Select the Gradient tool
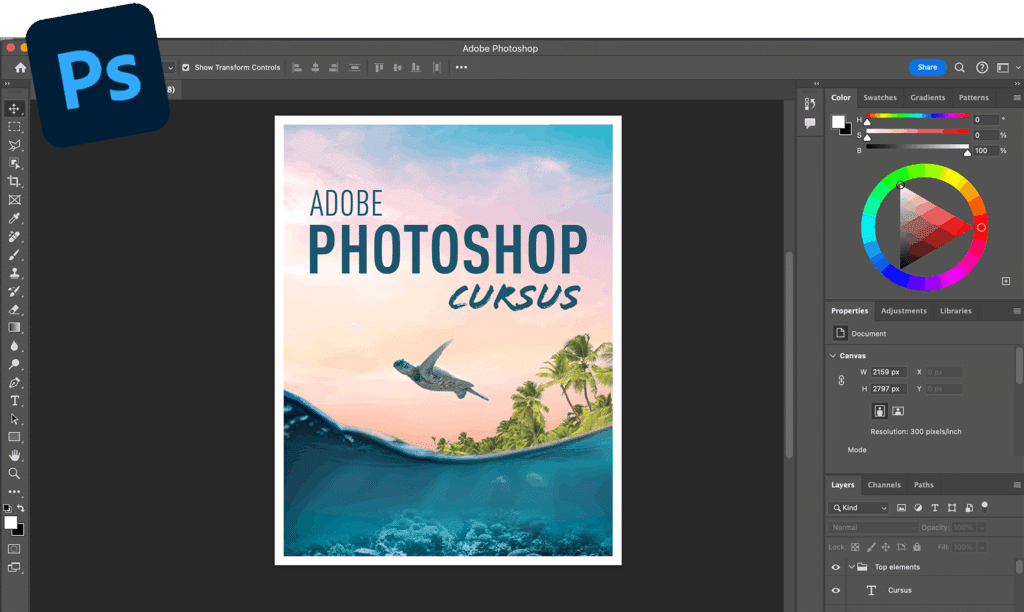The width and height of the screenshot is (1024, 612). click(x=14, y=328)
